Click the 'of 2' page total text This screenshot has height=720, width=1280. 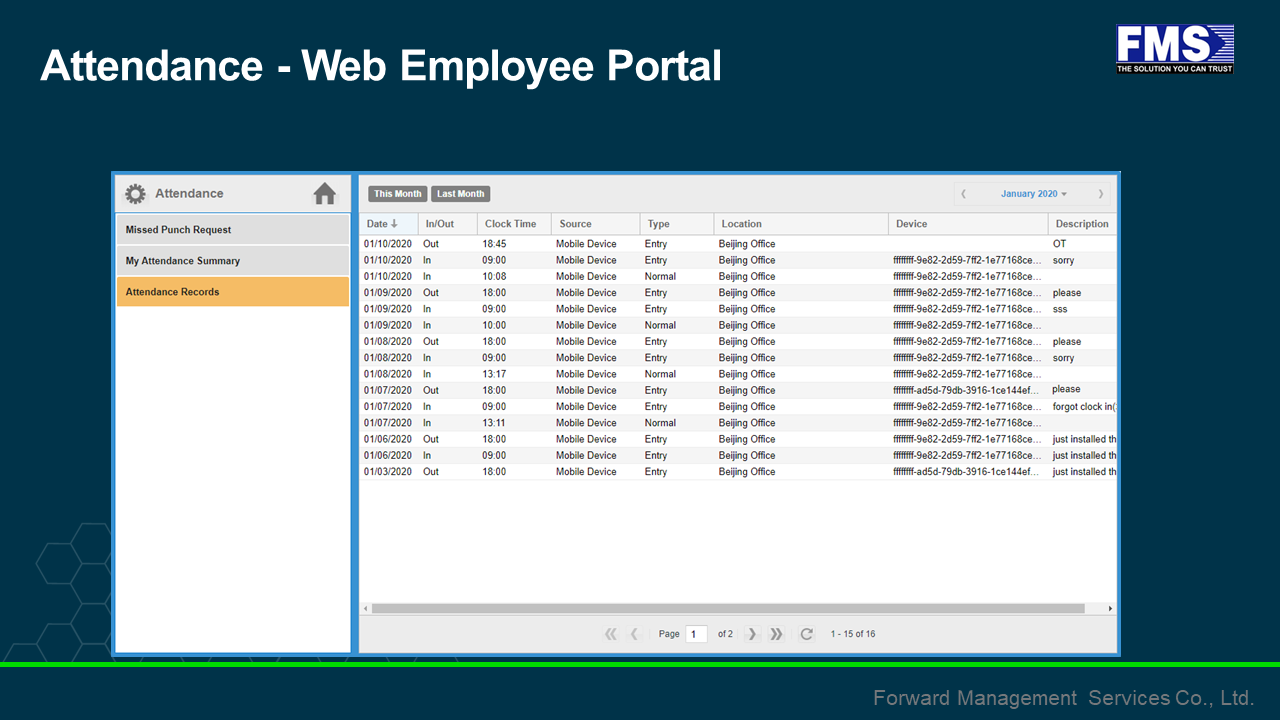725,634
